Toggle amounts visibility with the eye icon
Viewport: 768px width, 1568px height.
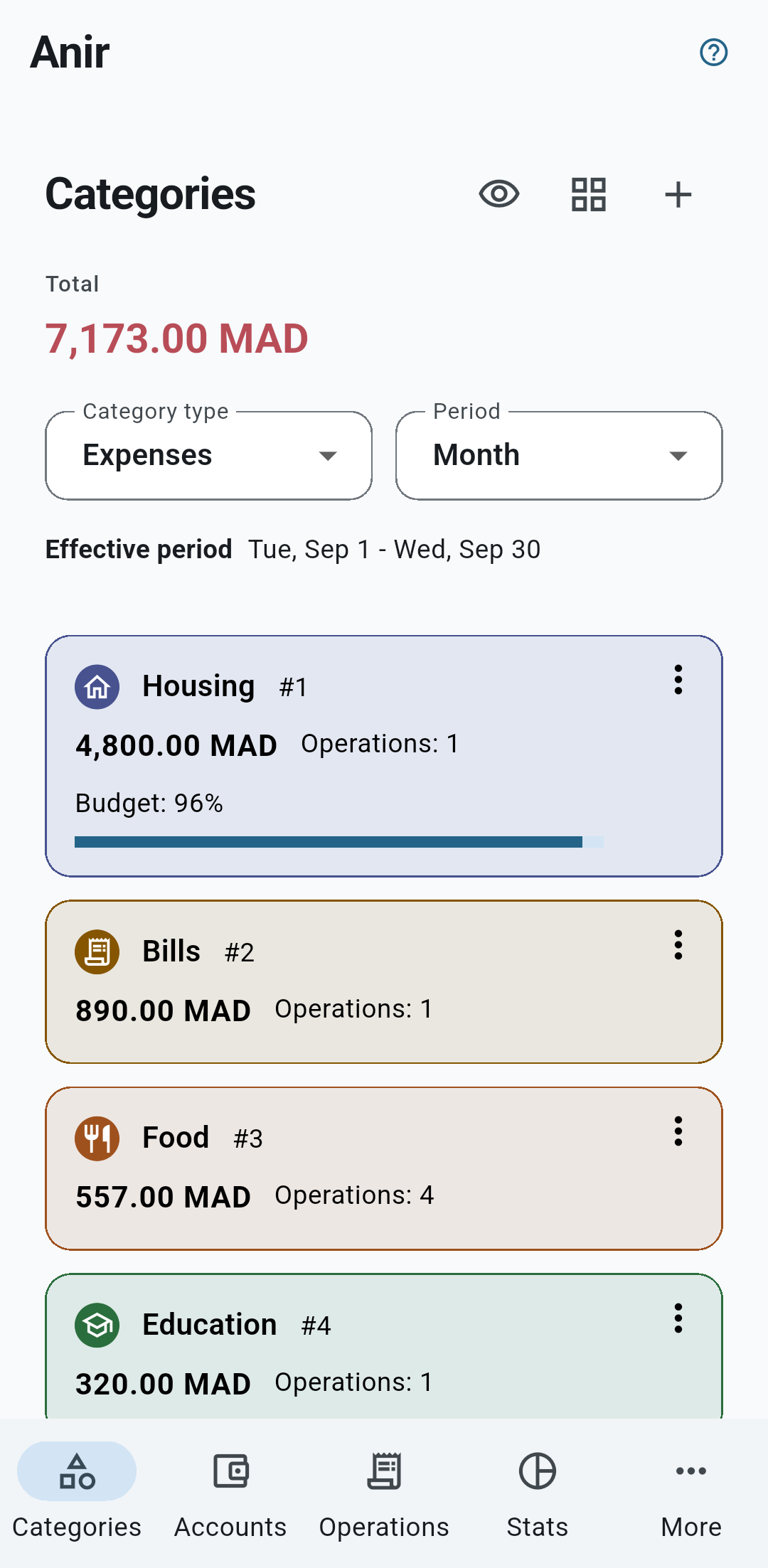499,194
